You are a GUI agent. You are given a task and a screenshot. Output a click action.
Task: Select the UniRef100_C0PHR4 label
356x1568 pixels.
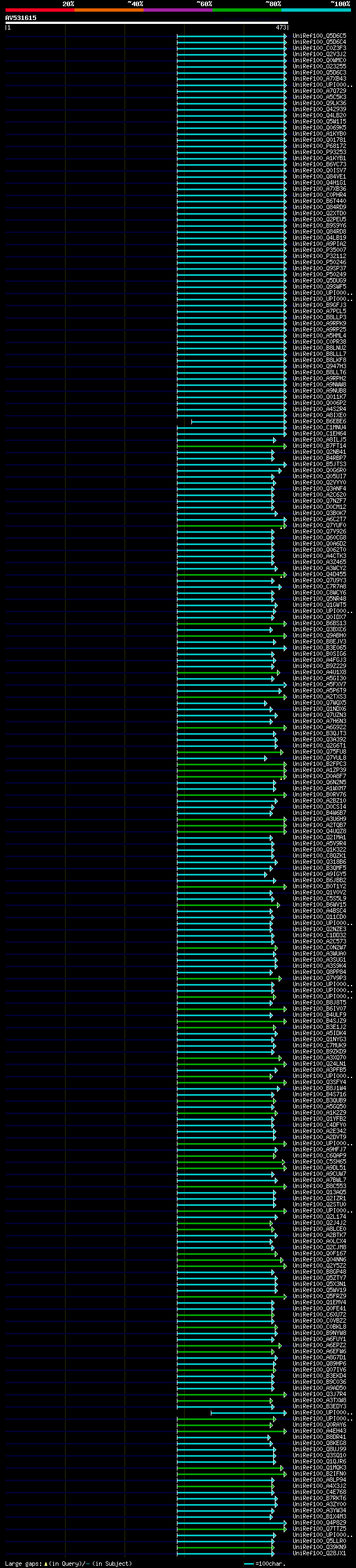coord(319,195)
